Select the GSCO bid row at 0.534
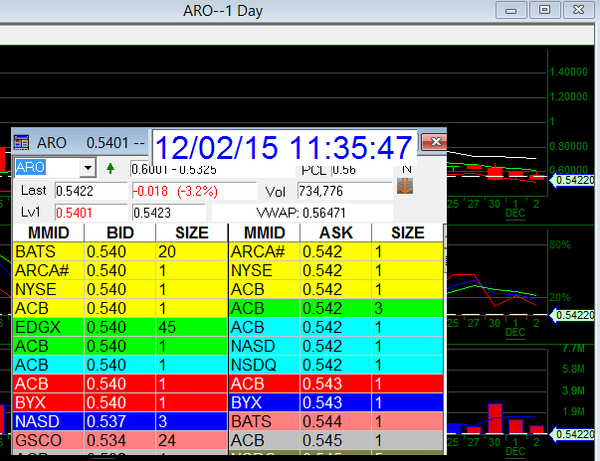This screenshot has width=600, height=461. click(x=120, y=440)
